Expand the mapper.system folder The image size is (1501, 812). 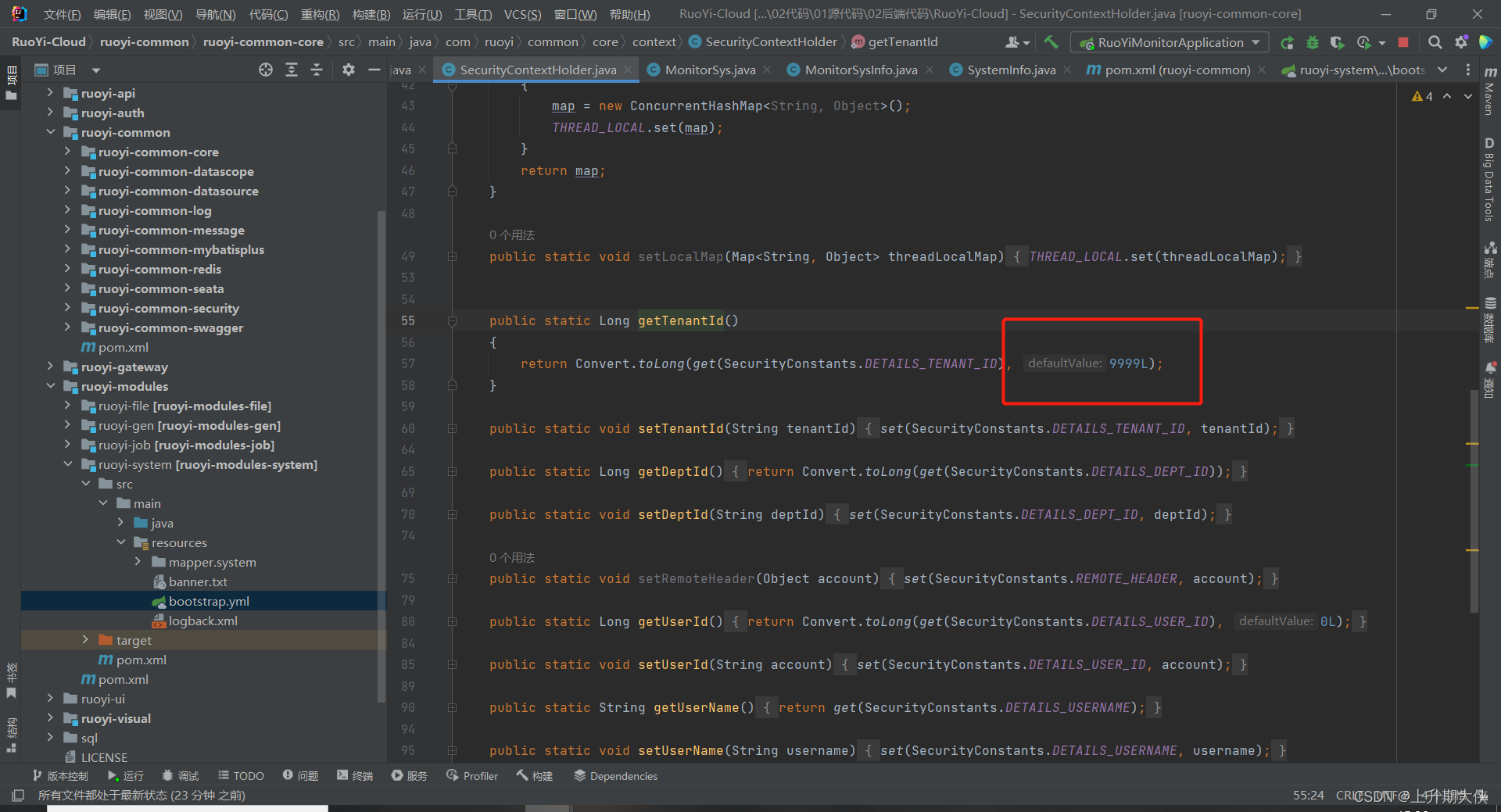[x=138, y=561]
